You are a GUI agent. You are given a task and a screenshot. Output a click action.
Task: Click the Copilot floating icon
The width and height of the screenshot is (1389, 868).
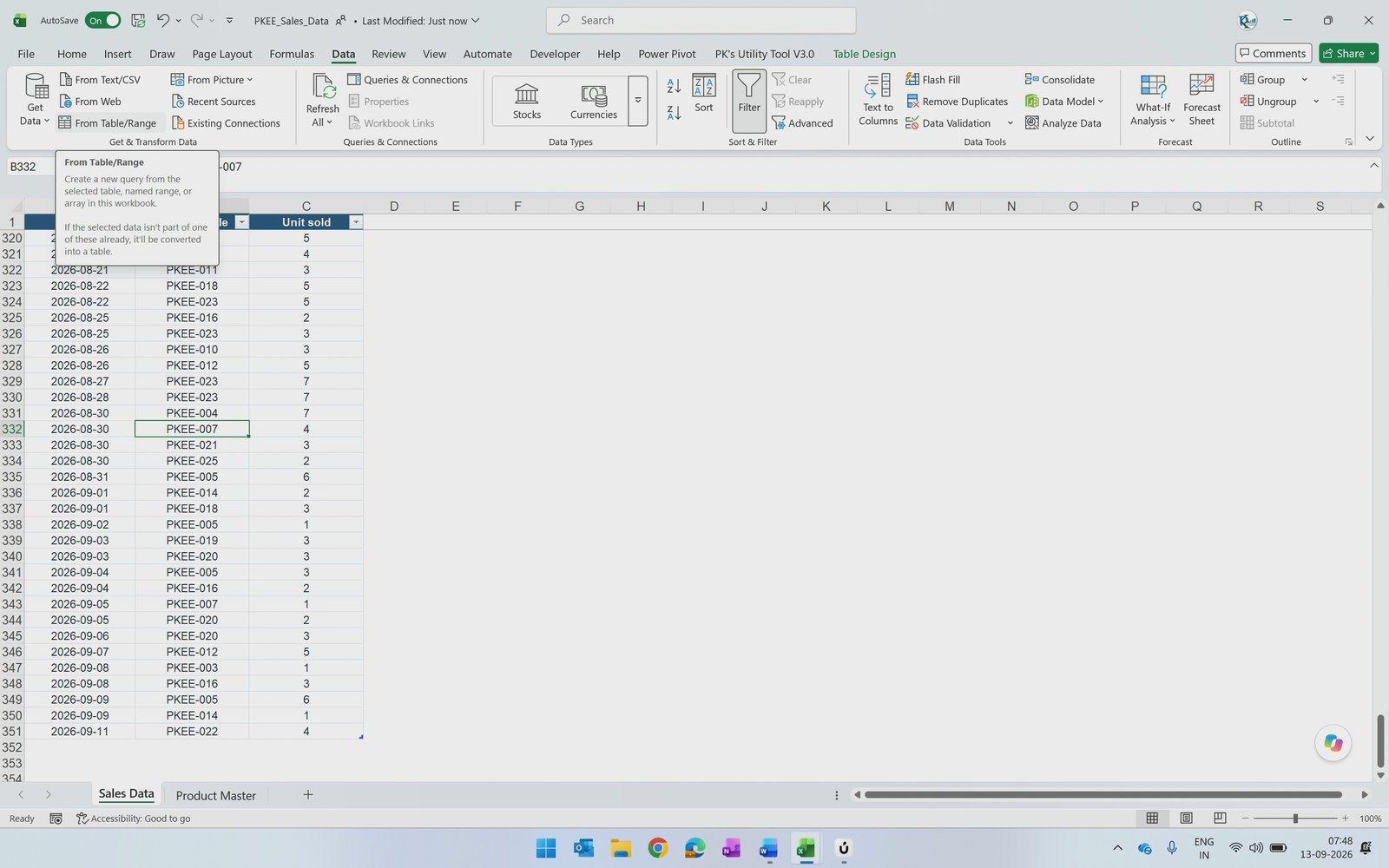(1333, 743)
